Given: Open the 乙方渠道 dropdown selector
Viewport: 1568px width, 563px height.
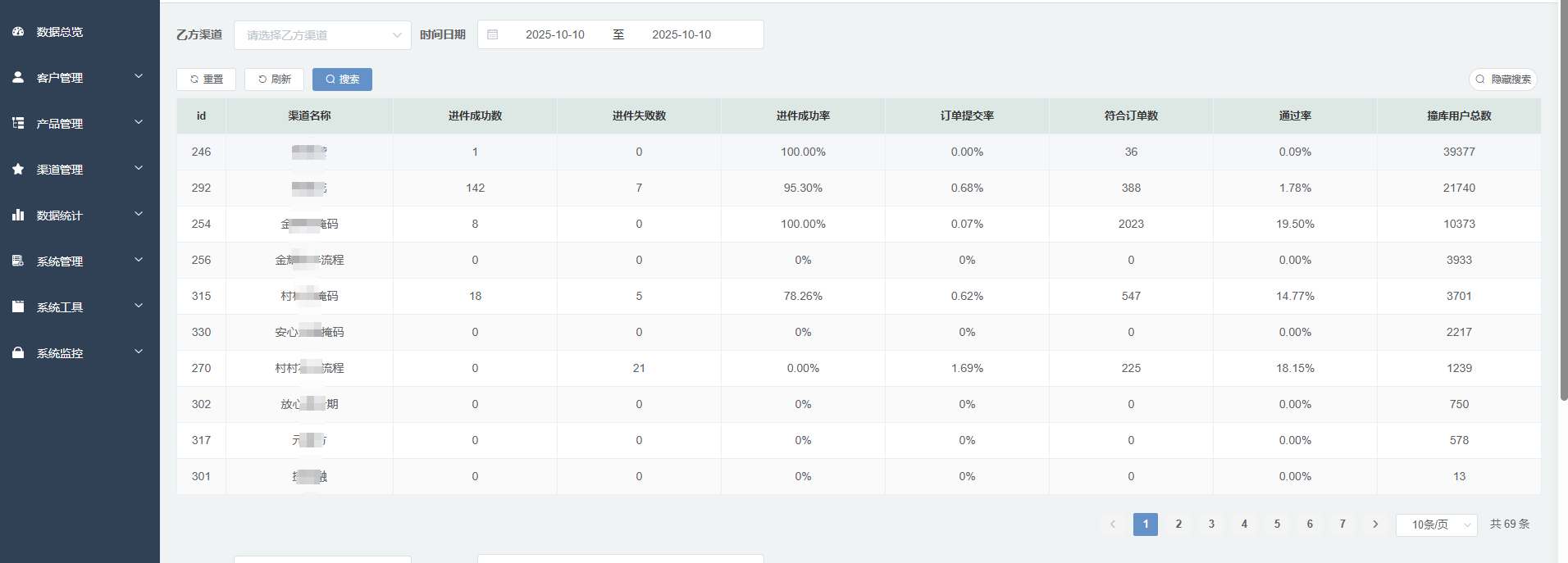Looking at the screenshot, I should 322,35.
